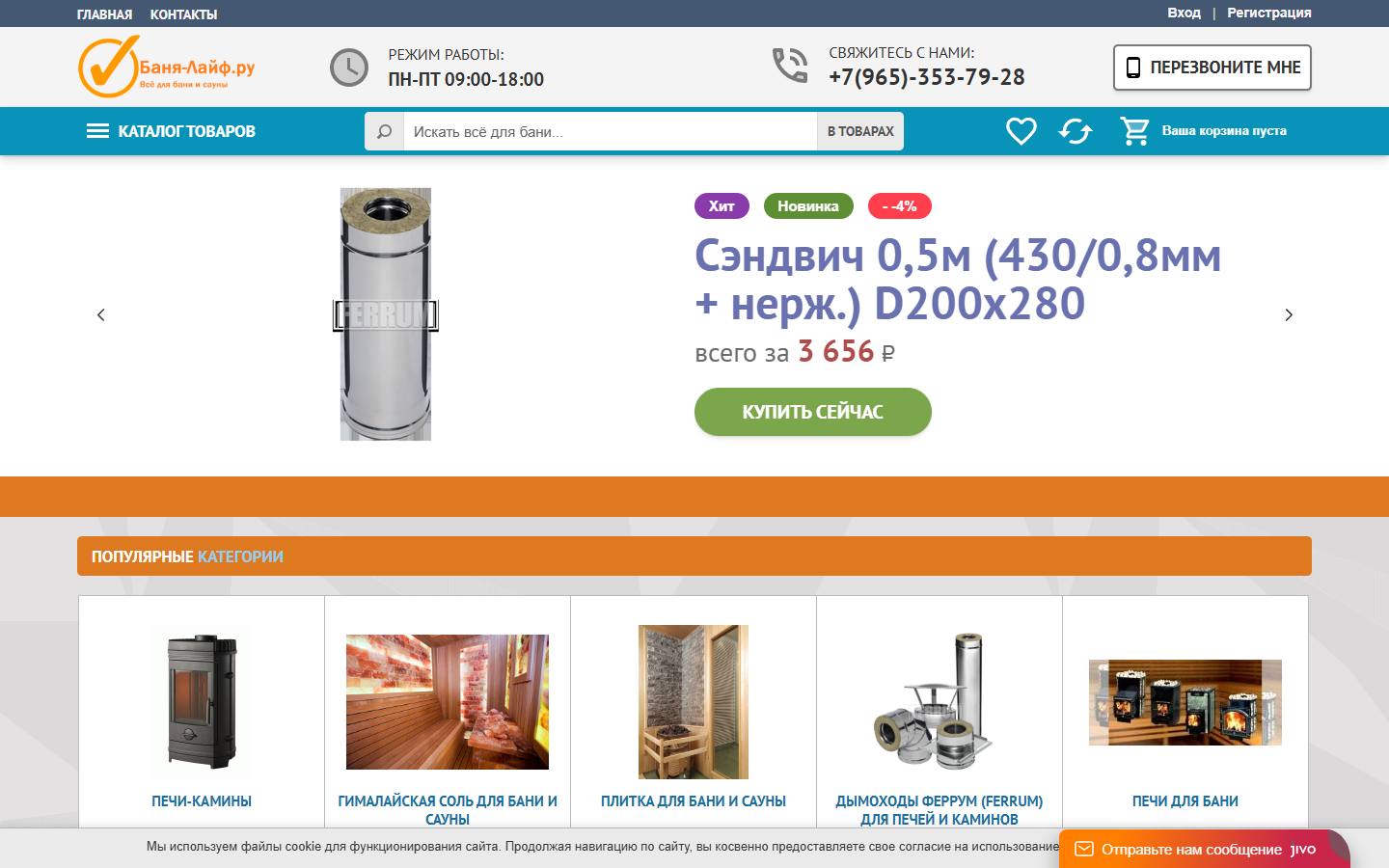The image size is (1389, 868).
Task: Go to ГЛАВНАЯ in the top bar
Action: (104, 14)
